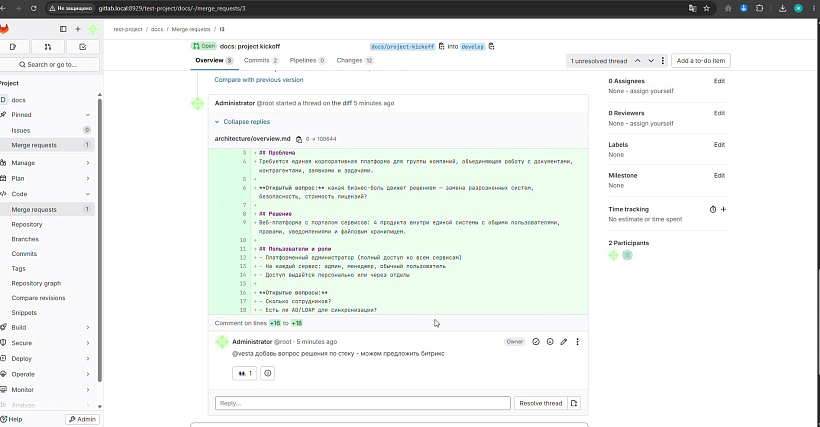Add a new emoji reaction below comment
This screenshot has height=427, width=820.
coord(267,373)
